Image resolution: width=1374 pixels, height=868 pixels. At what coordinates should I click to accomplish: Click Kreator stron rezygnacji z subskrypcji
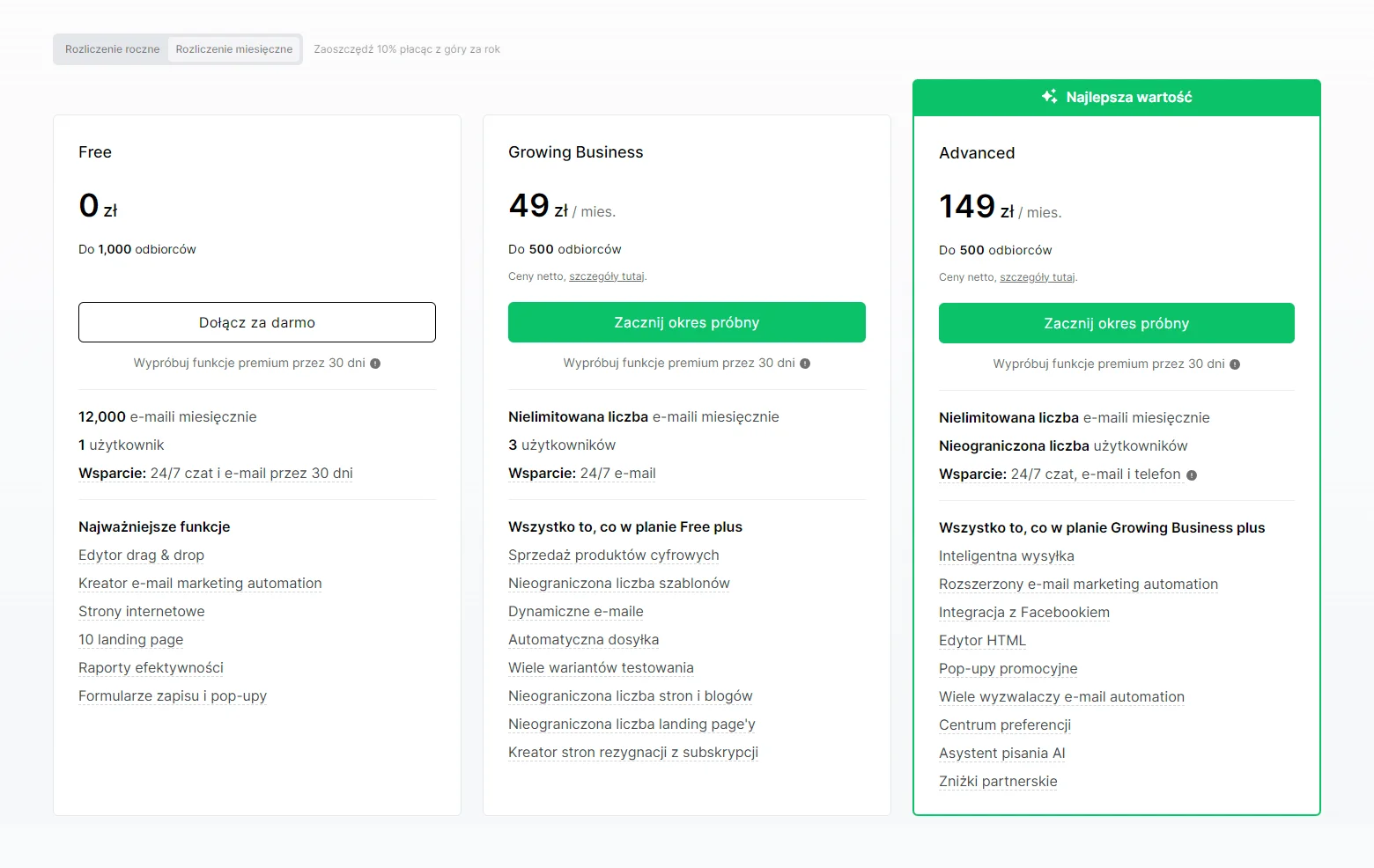(x=632, y=753)
